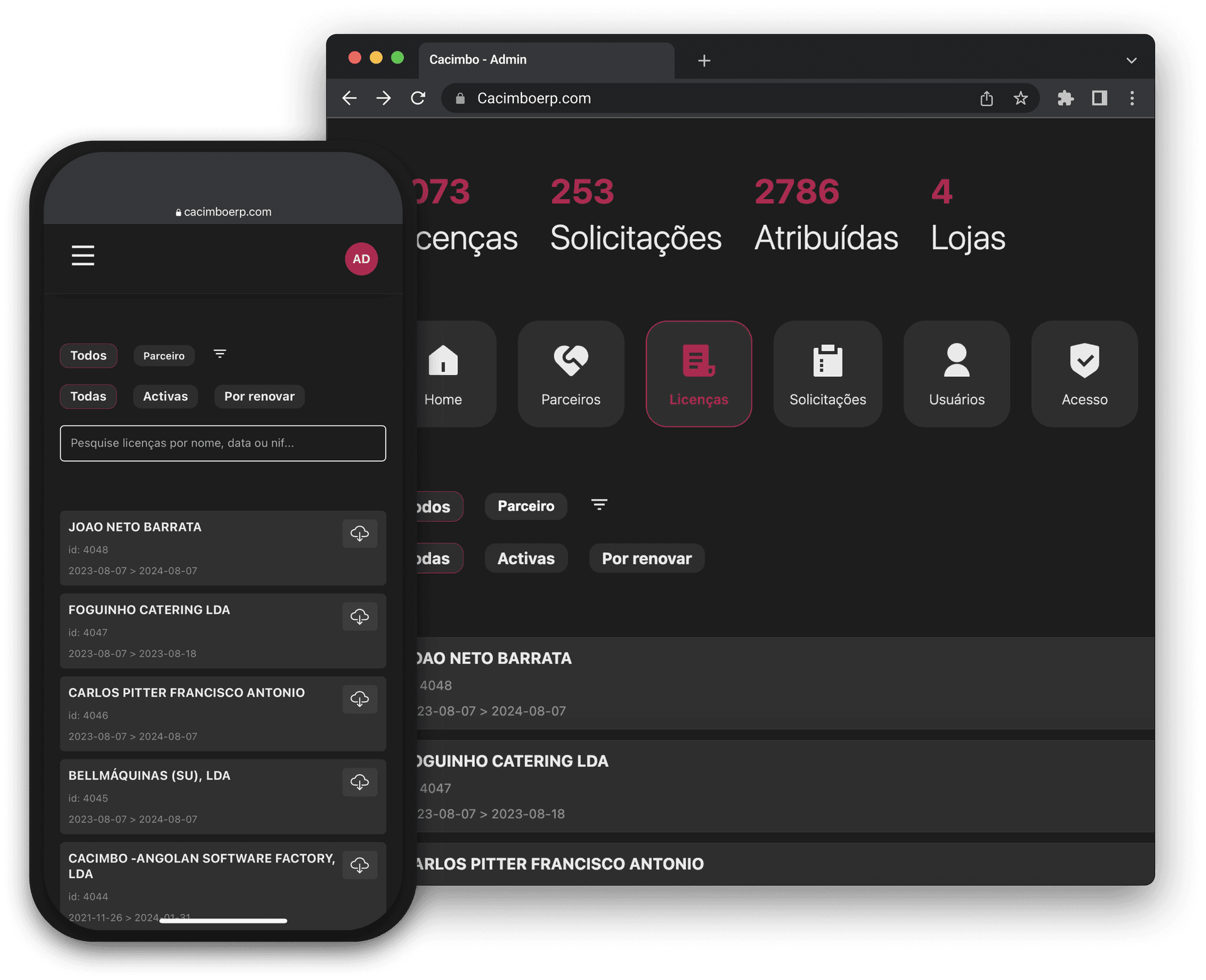Toggle the browser side panel icon
Image resolution: width=1206 pixels, height=980 pixels.
click(x=1100, y=98)
